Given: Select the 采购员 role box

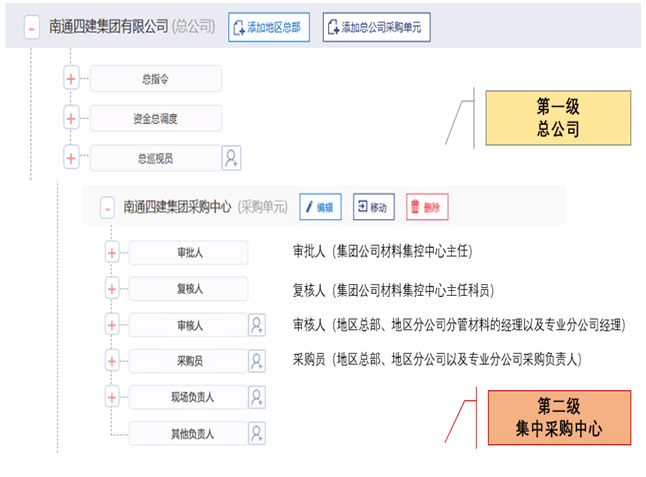Looking at the screenshot, I should tap(189, 361).
